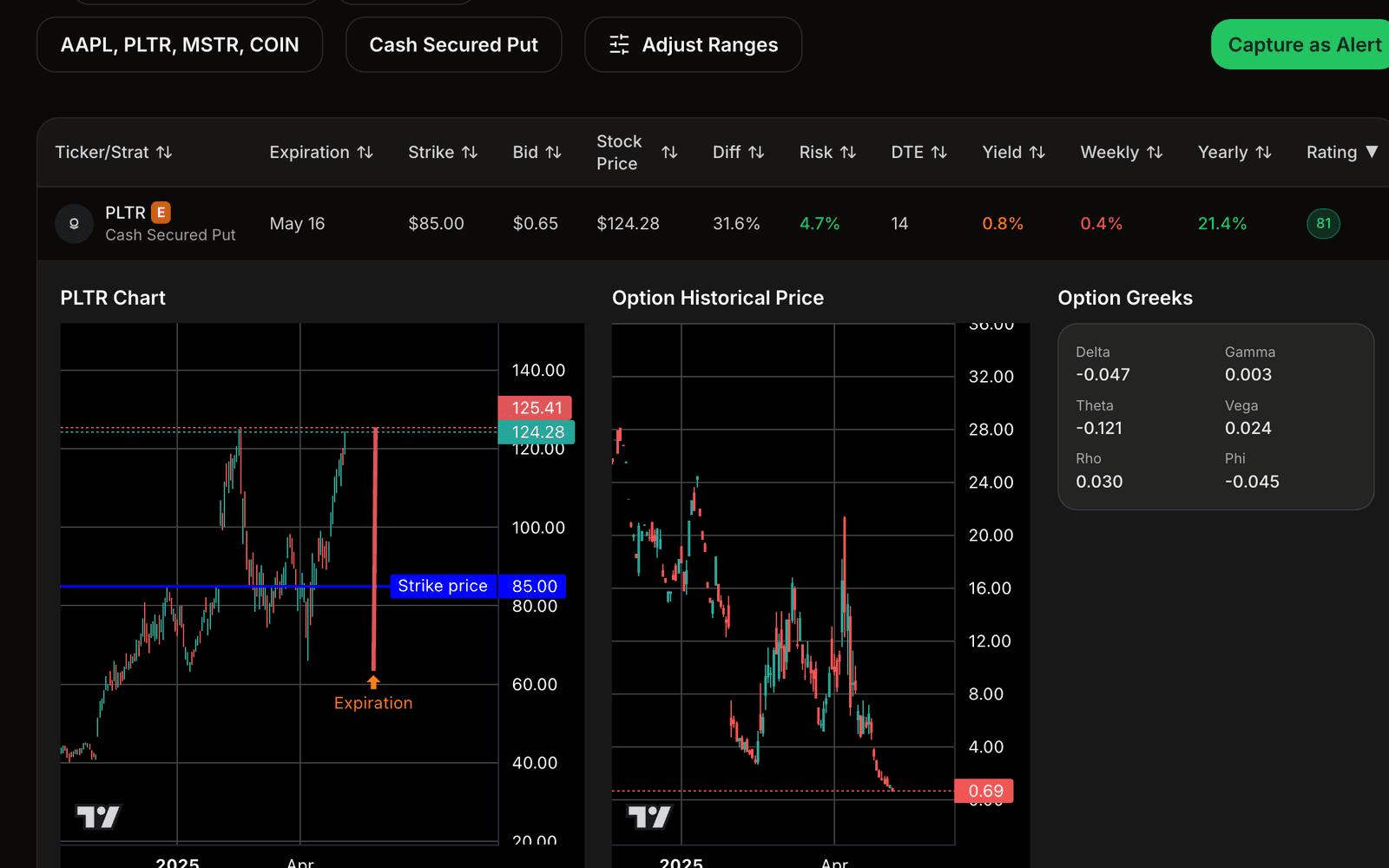The image size is (1389, 868).
Task: Select the 124.28 green price tag on PLTR chart
Action: coord(537,432)
